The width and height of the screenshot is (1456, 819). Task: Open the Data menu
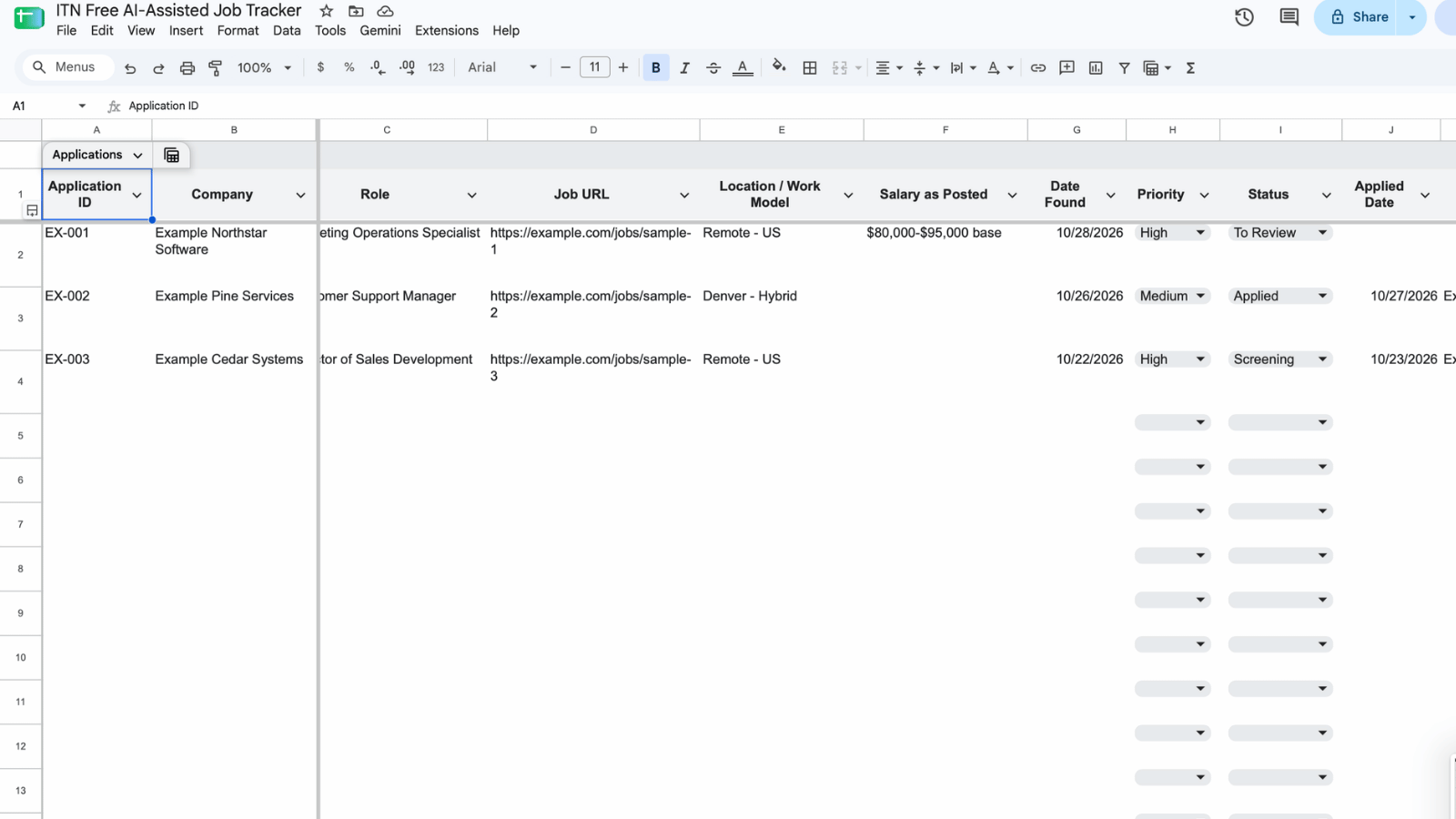287,30
